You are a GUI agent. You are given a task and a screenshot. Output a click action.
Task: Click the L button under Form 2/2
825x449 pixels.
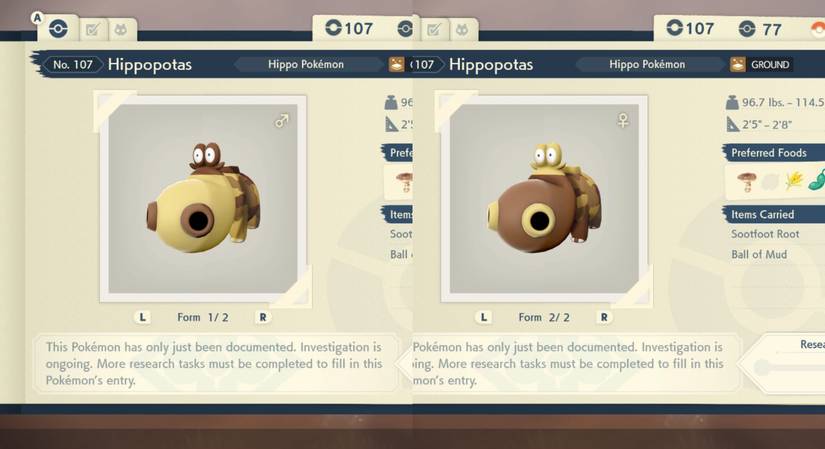tap(484, 317)
